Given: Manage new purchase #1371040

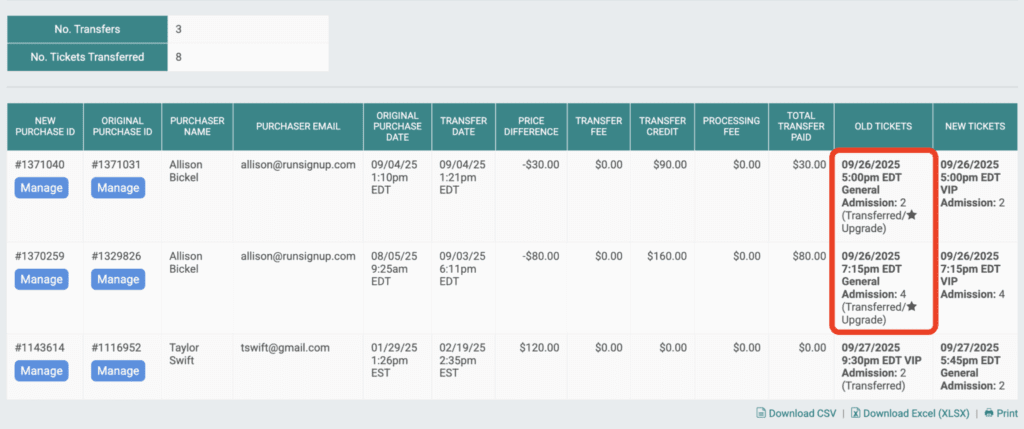Looking at the screenshot, I should [x=41, y=188].
